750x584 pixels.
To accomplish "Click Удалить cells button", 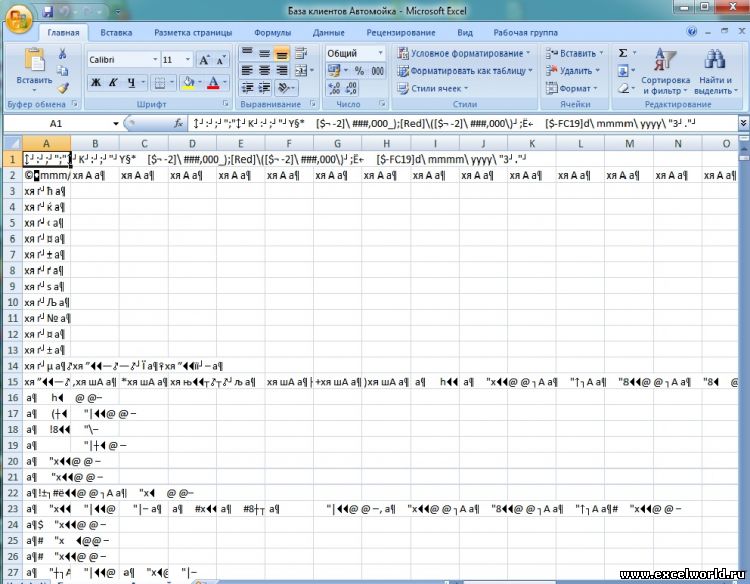I will [573, 71].
